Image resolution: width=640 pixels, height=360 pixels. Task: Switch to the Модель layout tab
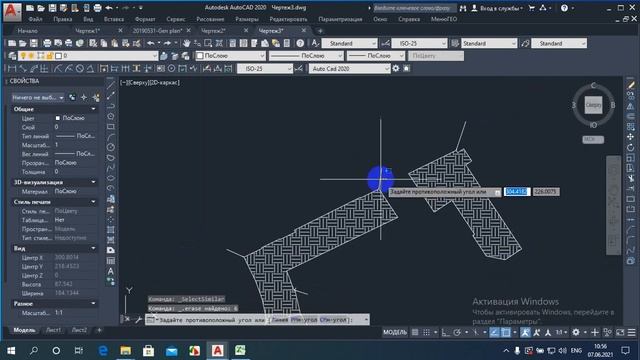coord(24,330)
